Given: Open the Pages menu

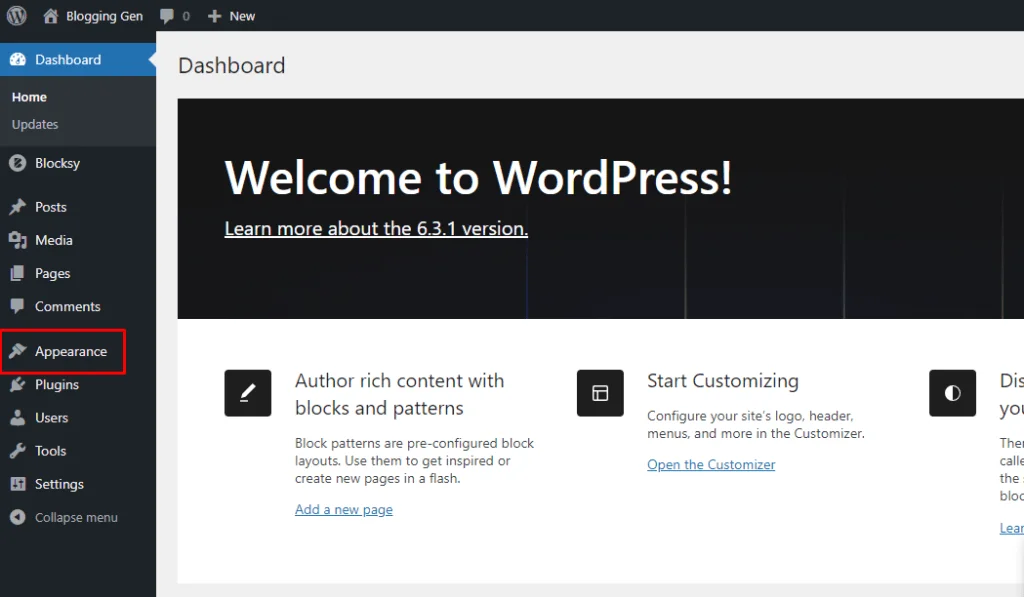Looking at the screenshot, I should (78, 273).
